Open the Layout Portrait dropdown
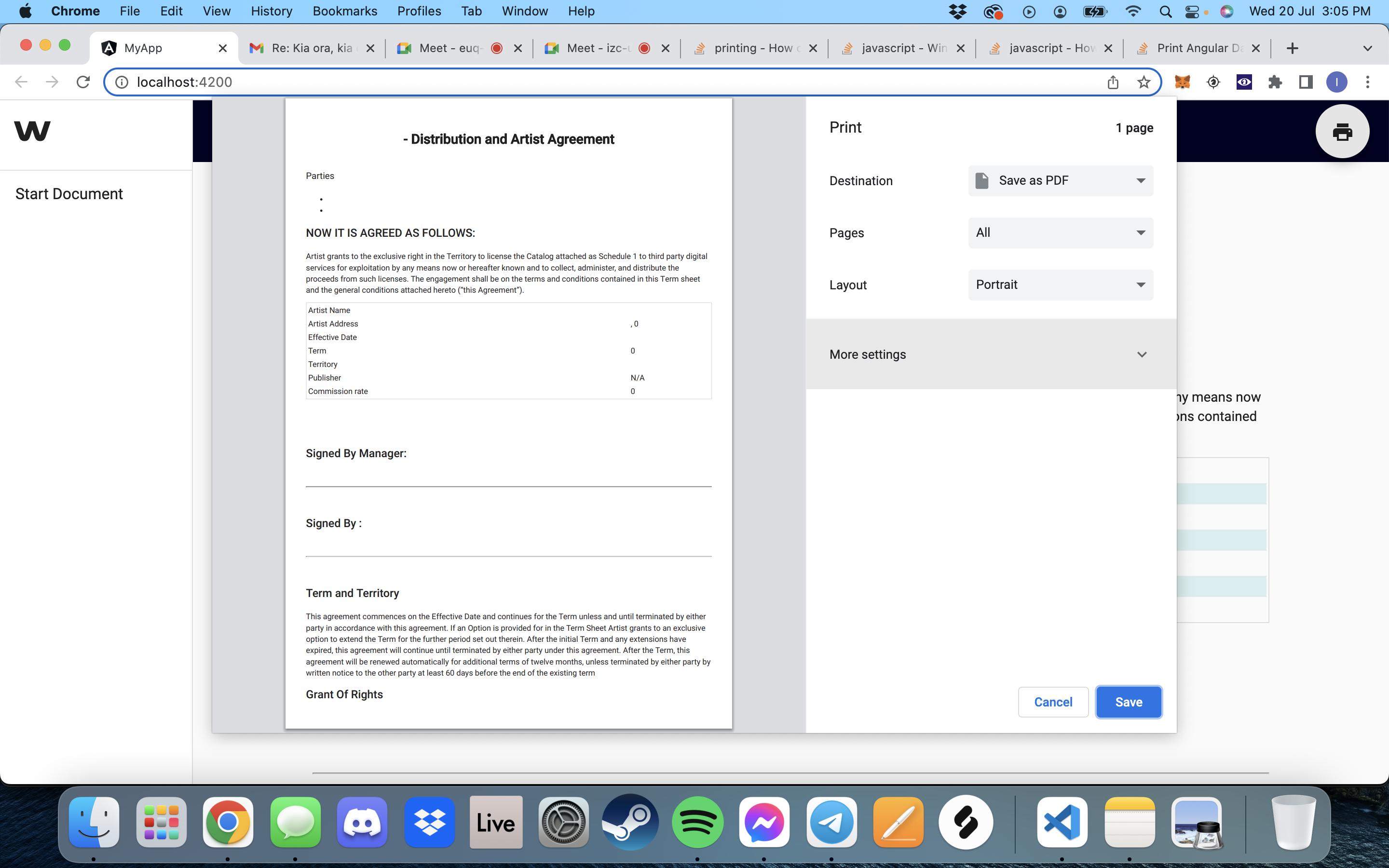 click(x=1060, y=285)
